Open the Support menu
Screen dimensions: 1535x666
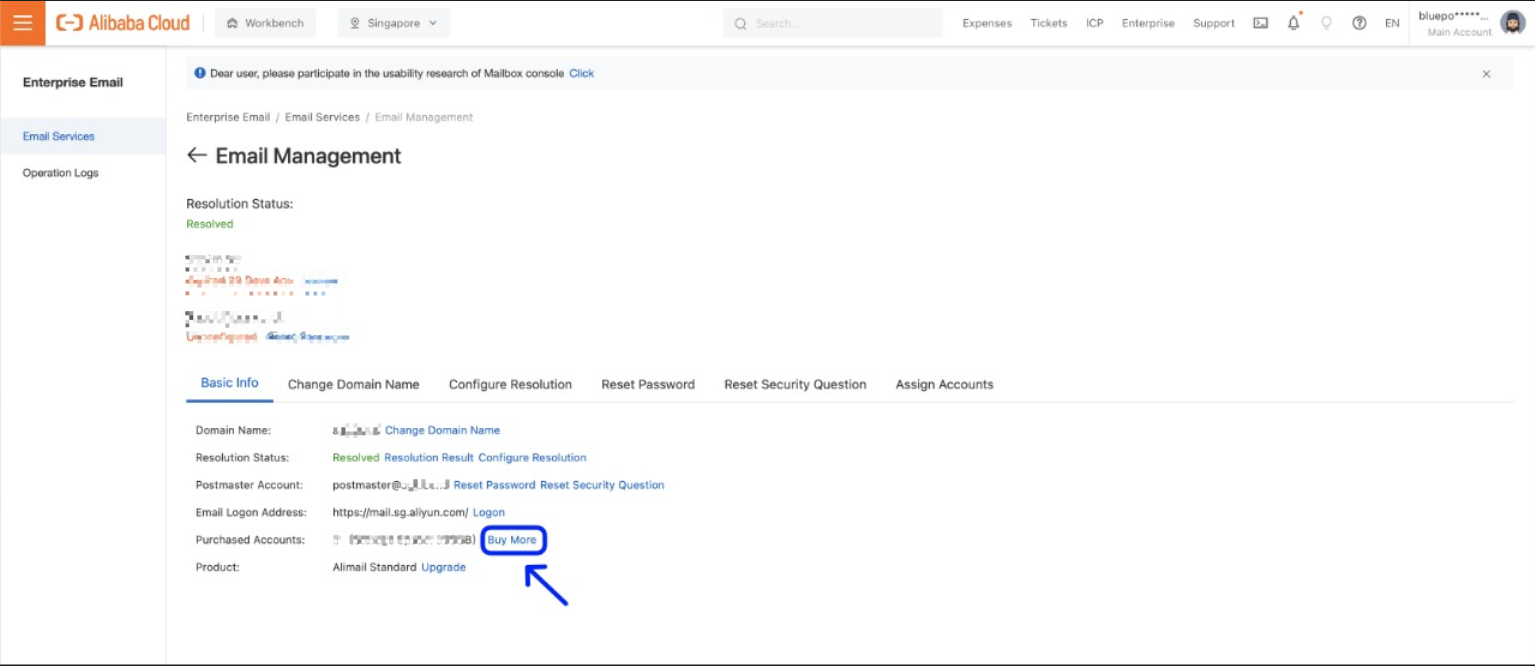1214,23
